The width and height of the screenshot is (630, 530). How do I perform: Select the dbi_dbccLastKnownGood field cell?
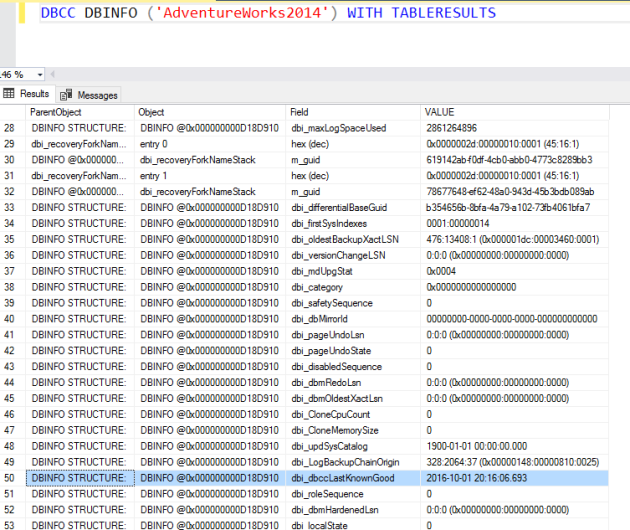click(353, 478)
